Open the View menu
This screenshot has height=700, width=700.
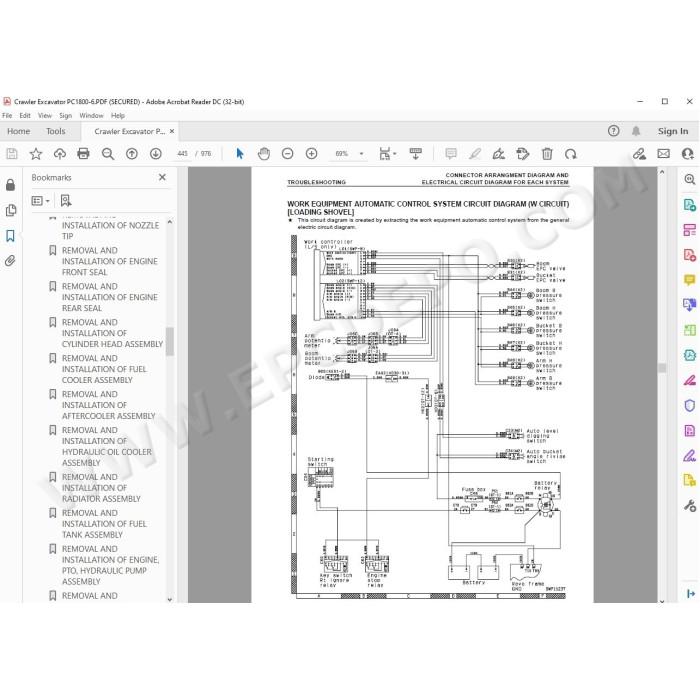coord(45,116)
